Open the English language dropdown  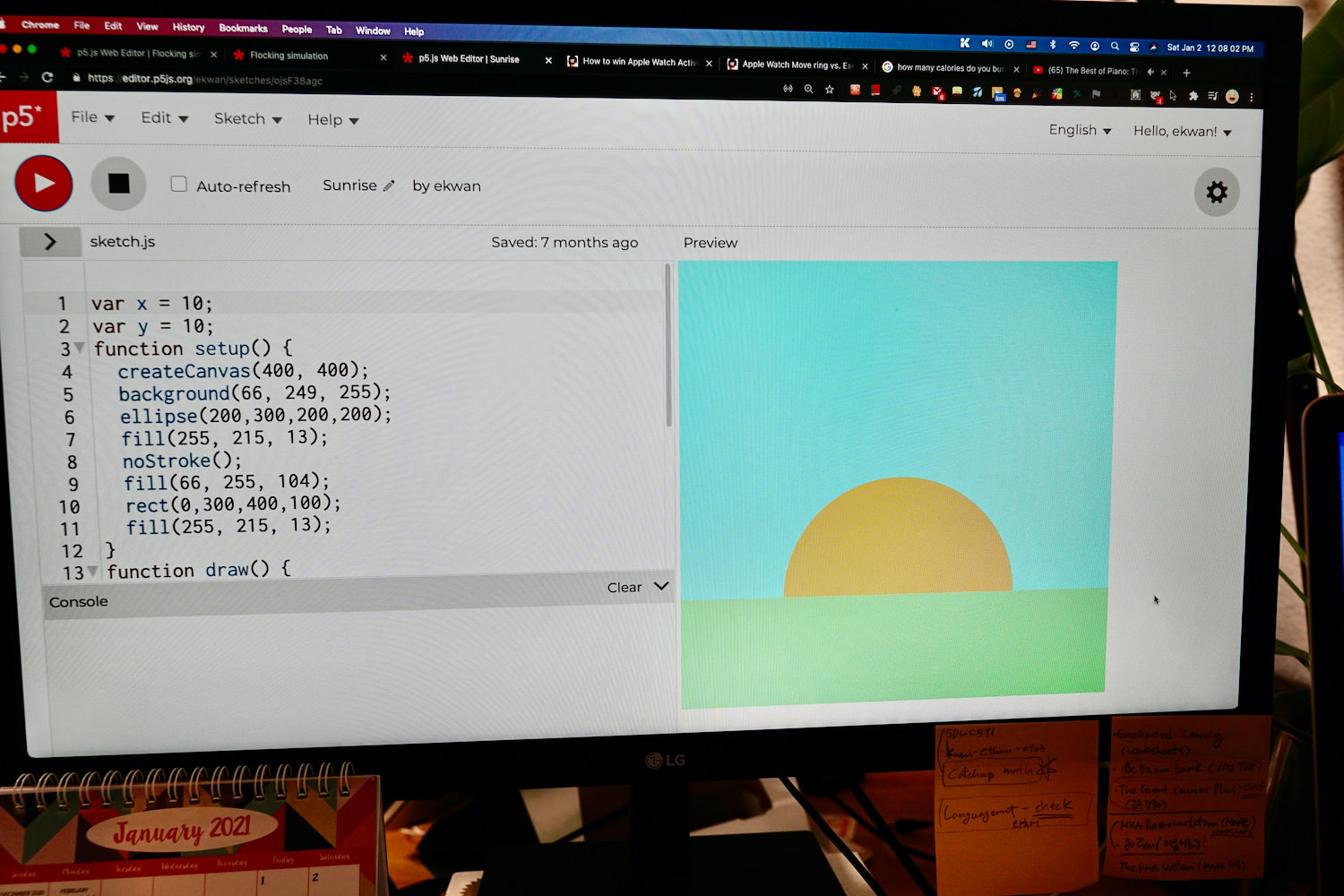click(x=1080, y=130)
